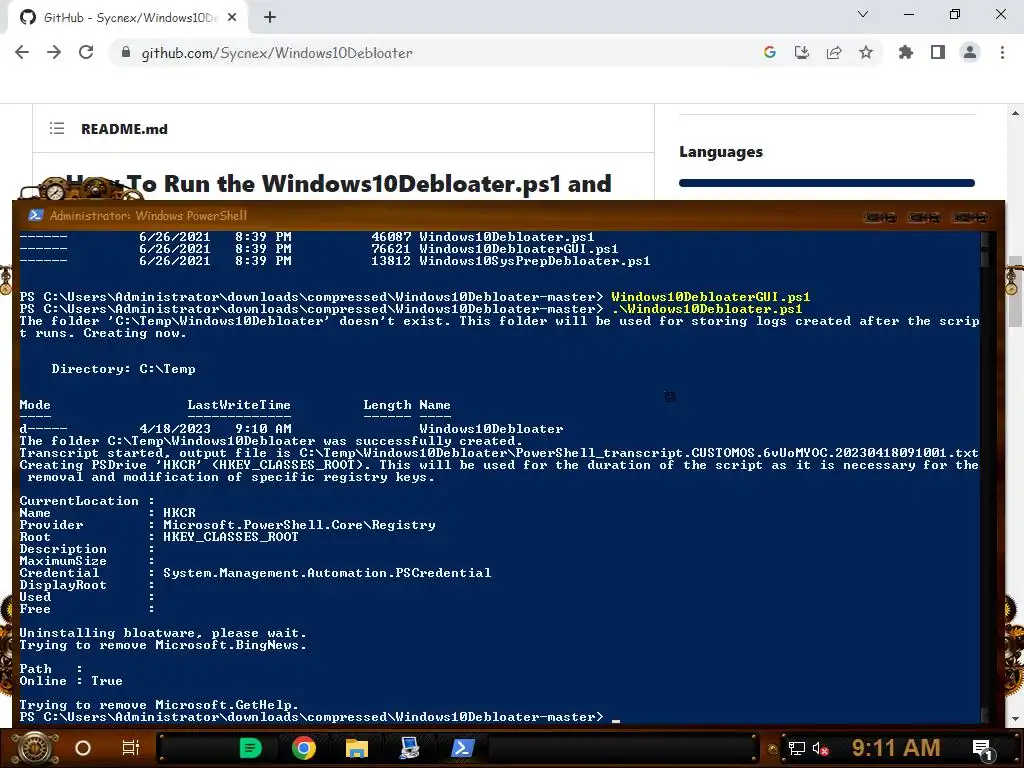1024x768 pixels.
Task: Click the GitHub page vertical scrollbar thumb
Action: point(1015,293)
